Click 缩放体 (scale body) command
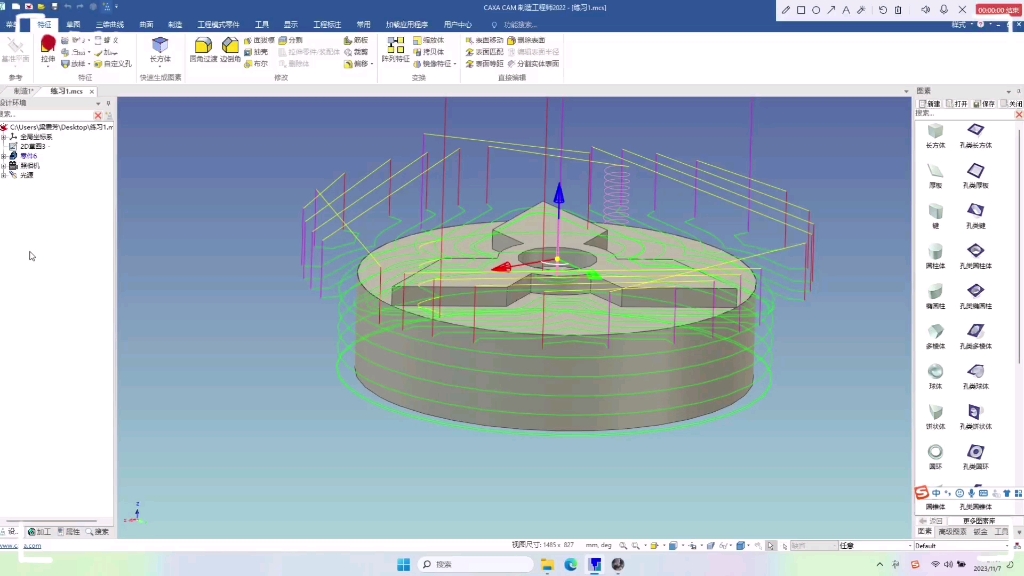This screenshot has height=576, width=1024. pos(428,40)
